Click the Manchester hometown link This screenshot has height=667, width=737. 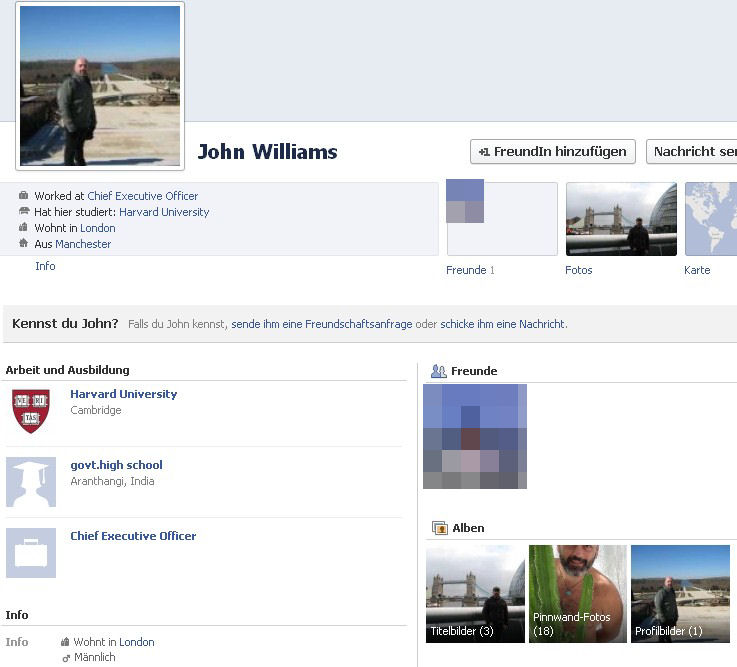coord(83,244)
